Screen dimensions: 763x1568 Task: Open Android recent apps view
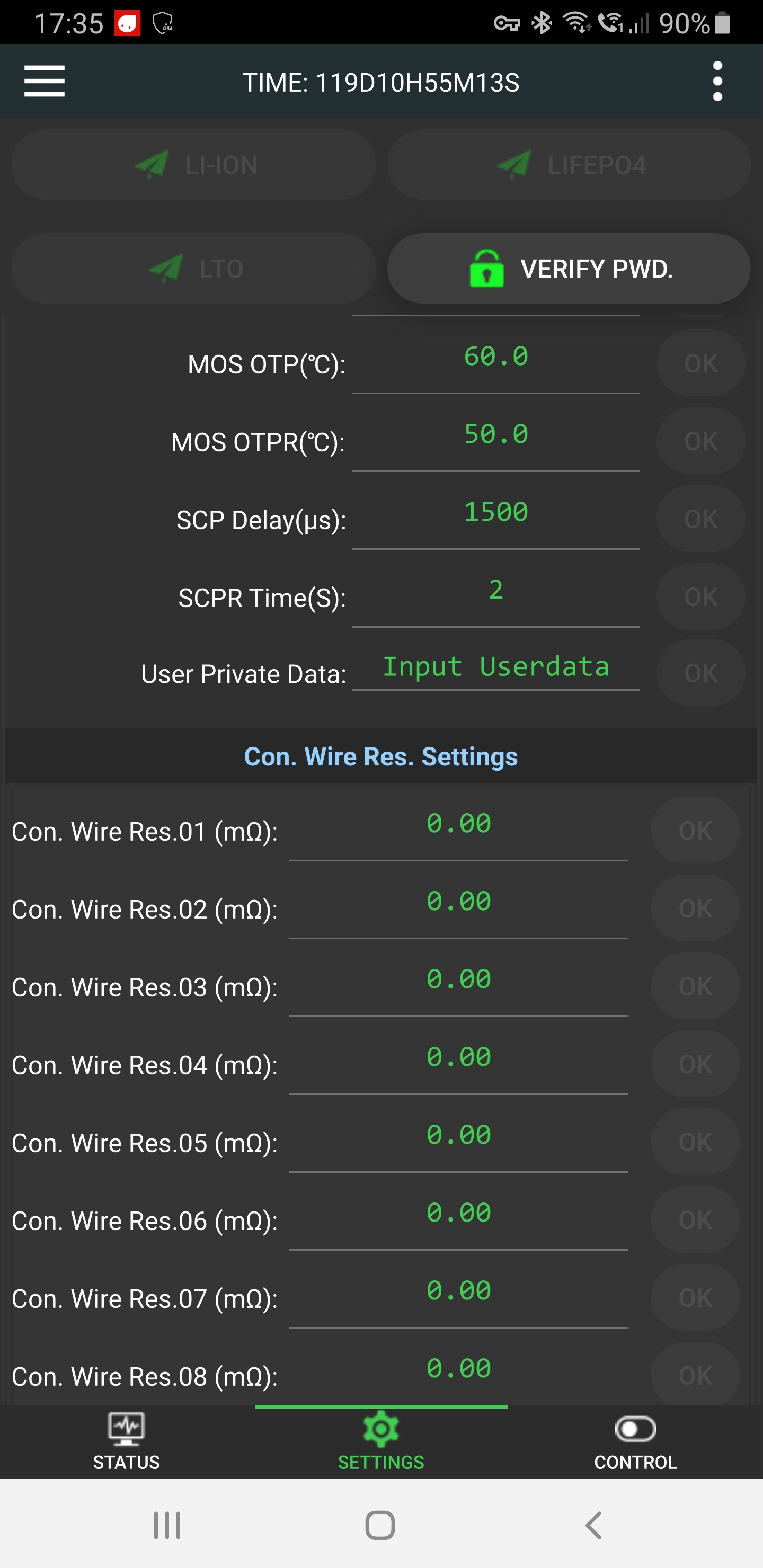coord(167,1525)
